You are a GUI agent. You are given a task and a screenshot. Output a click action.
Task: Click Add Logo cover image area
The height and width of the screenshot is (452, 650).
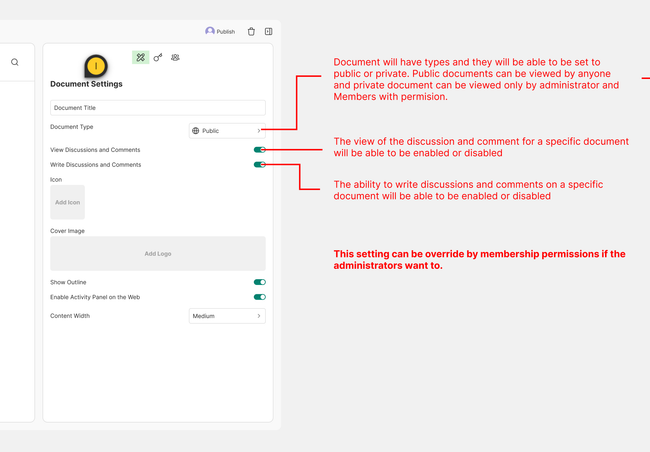tap(157, 253)
